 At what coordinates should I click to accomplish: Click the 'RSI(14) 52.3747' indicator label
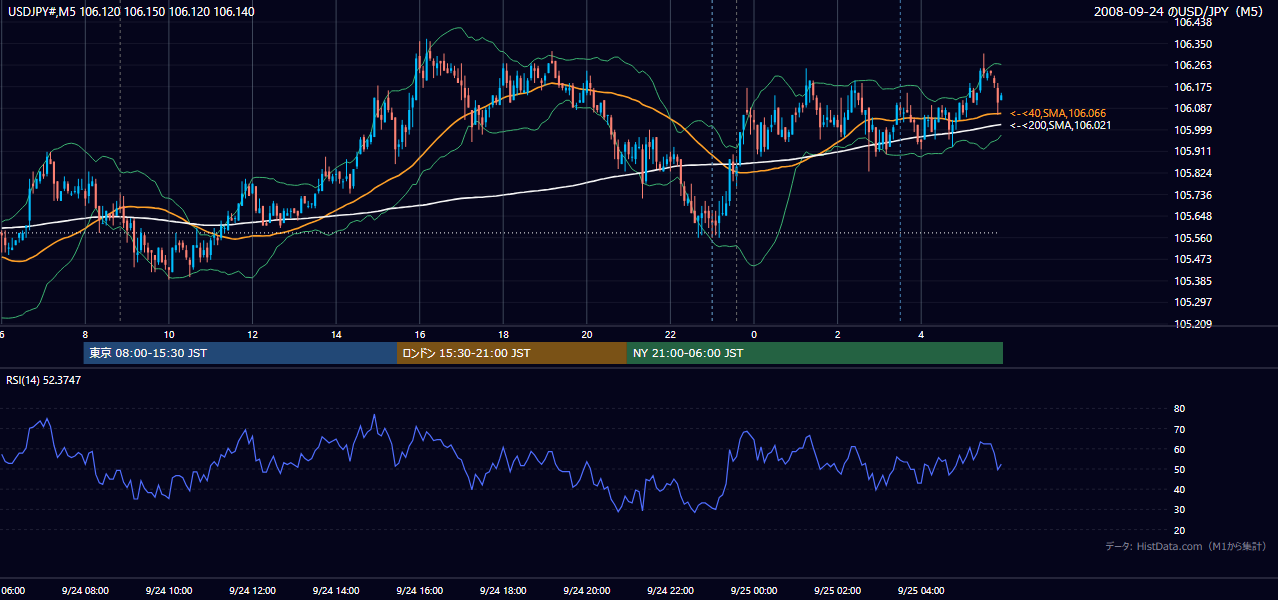[x=44, y=380]
